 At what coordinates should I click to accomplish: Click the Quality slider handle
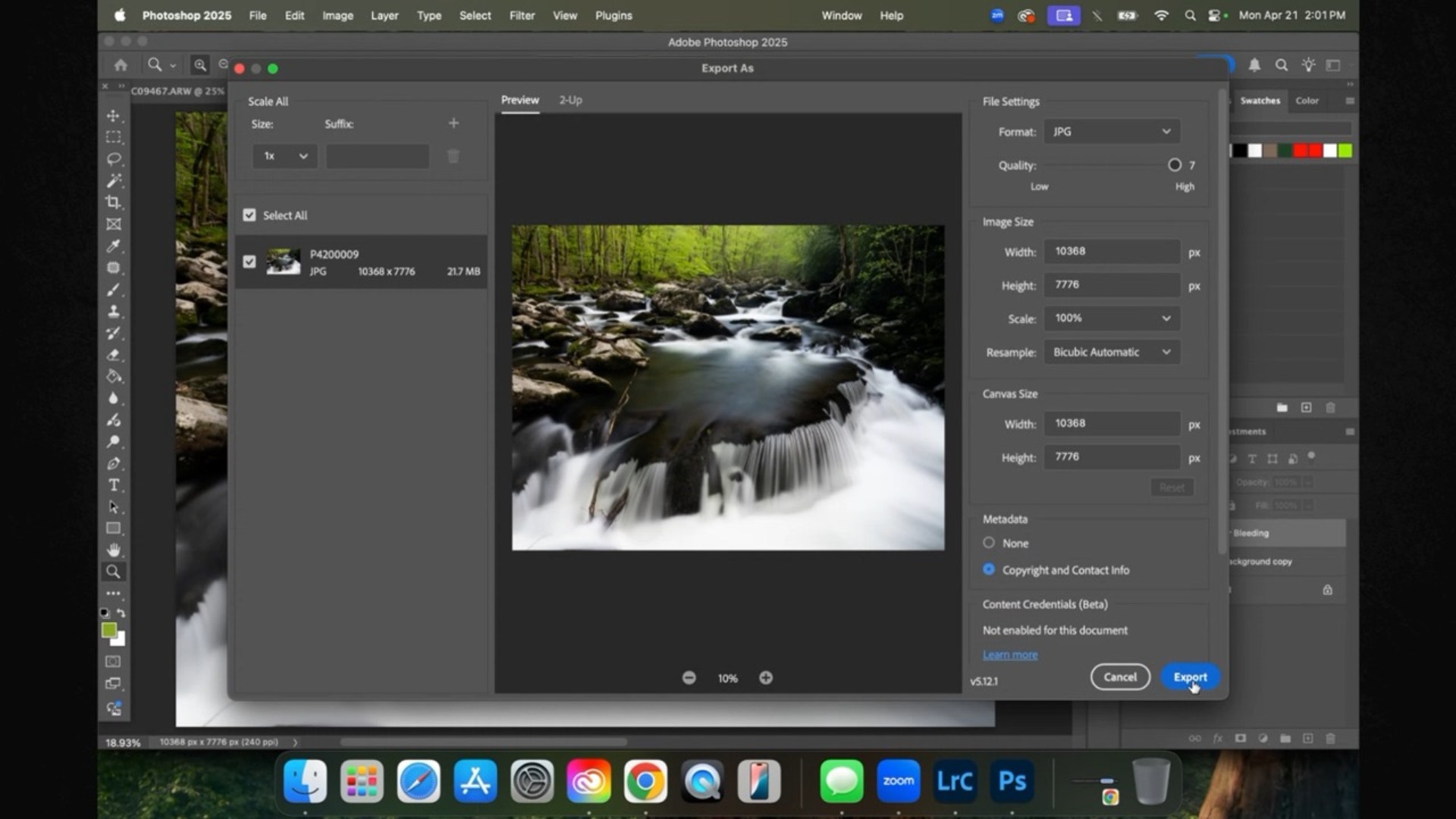[1175, 165]
